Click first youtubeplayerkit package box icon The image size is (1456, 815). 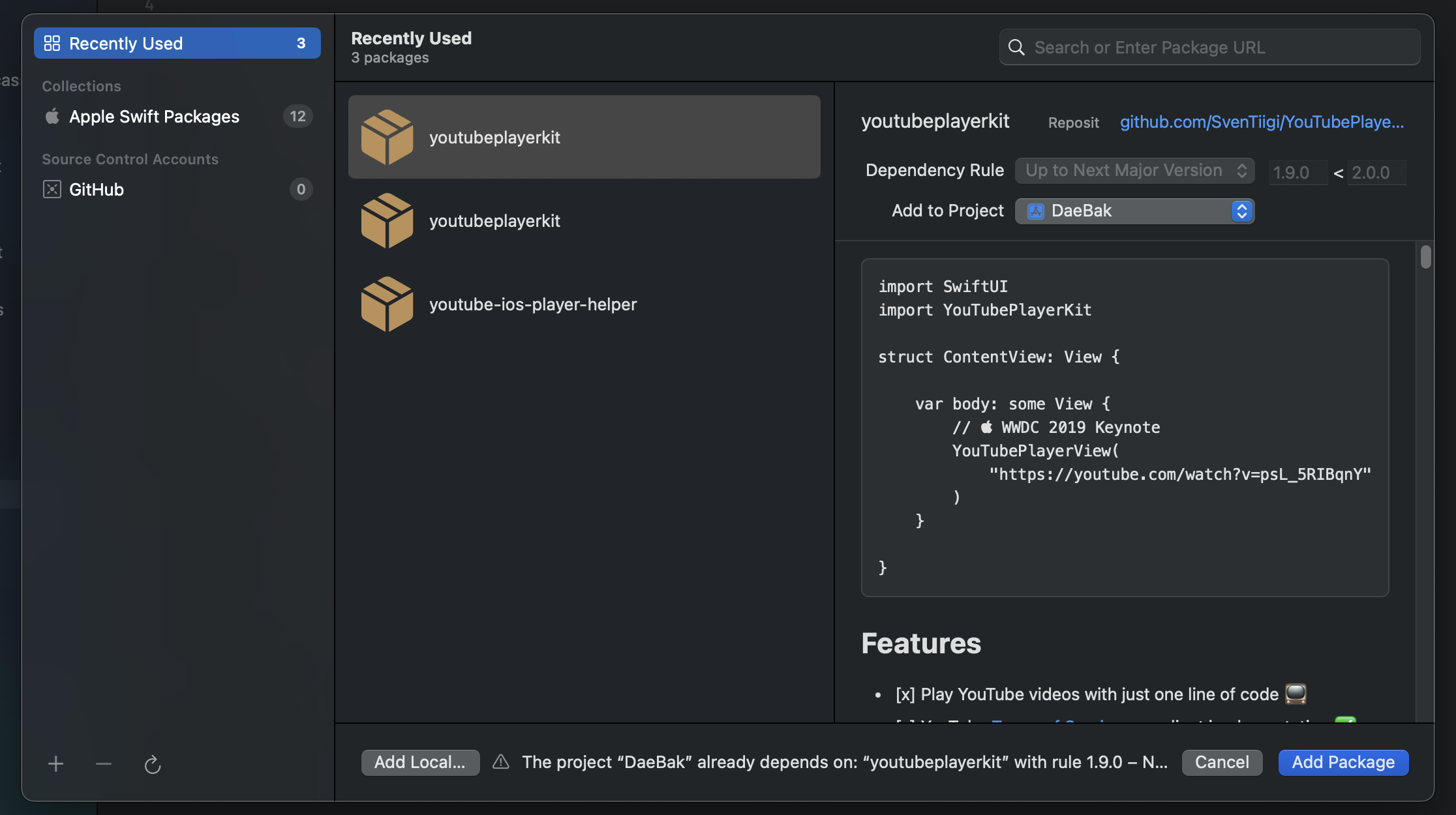387,137
